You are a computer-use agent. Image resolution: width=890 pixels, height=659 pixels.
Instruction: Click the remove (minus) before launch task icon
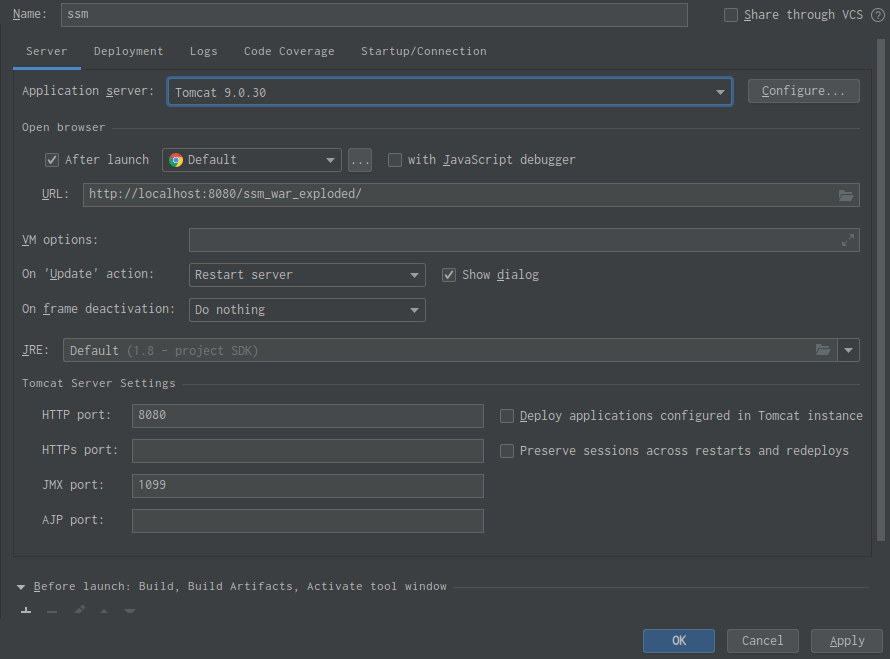[x=52, y=611]
